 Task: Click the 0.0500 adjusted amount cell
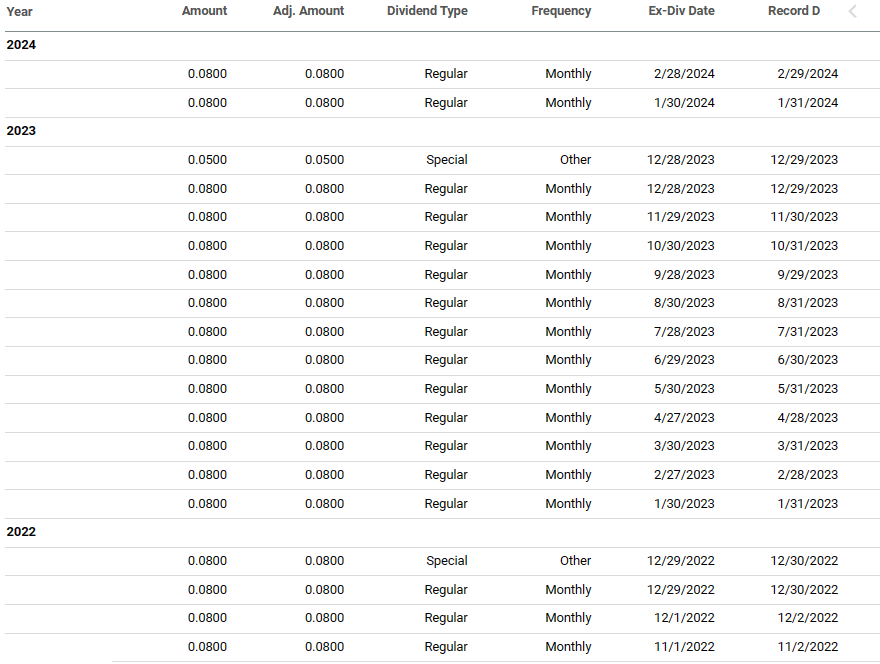tap(324, 159)
